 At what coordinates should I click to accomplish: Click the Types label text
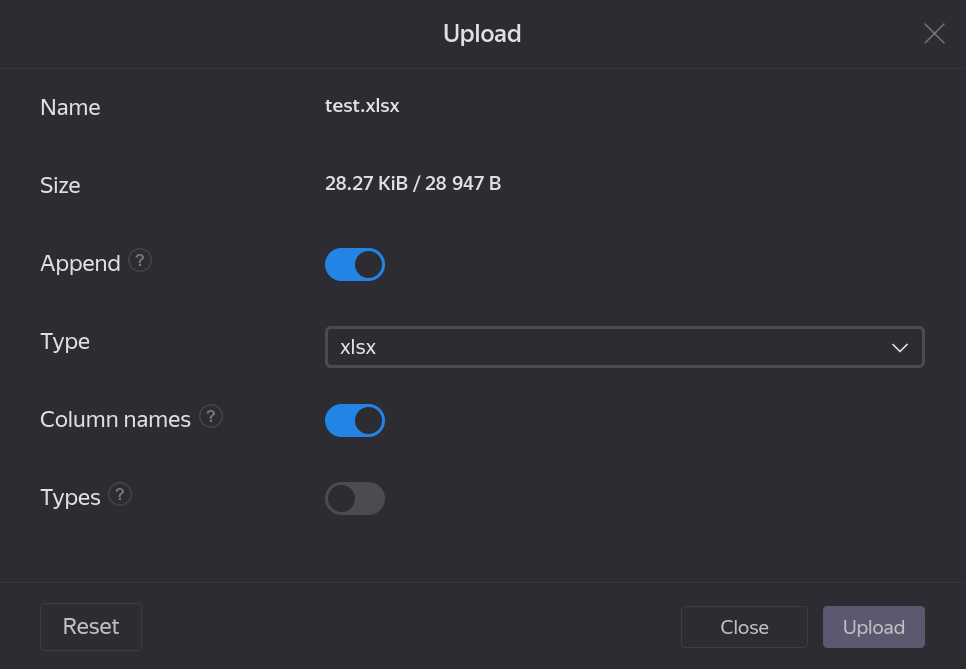tap(70, 498)
